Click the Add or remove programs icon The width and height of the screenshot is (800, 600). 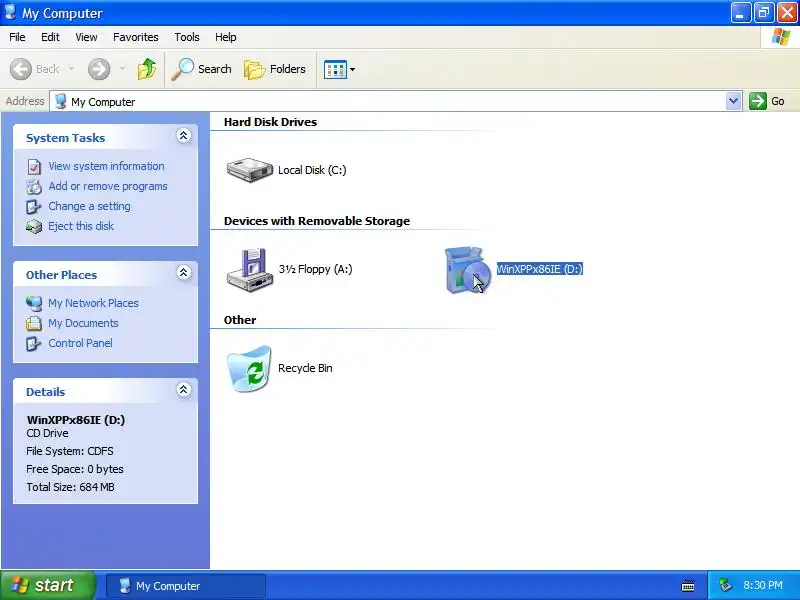pyautogui.click(x=34, y=187)
